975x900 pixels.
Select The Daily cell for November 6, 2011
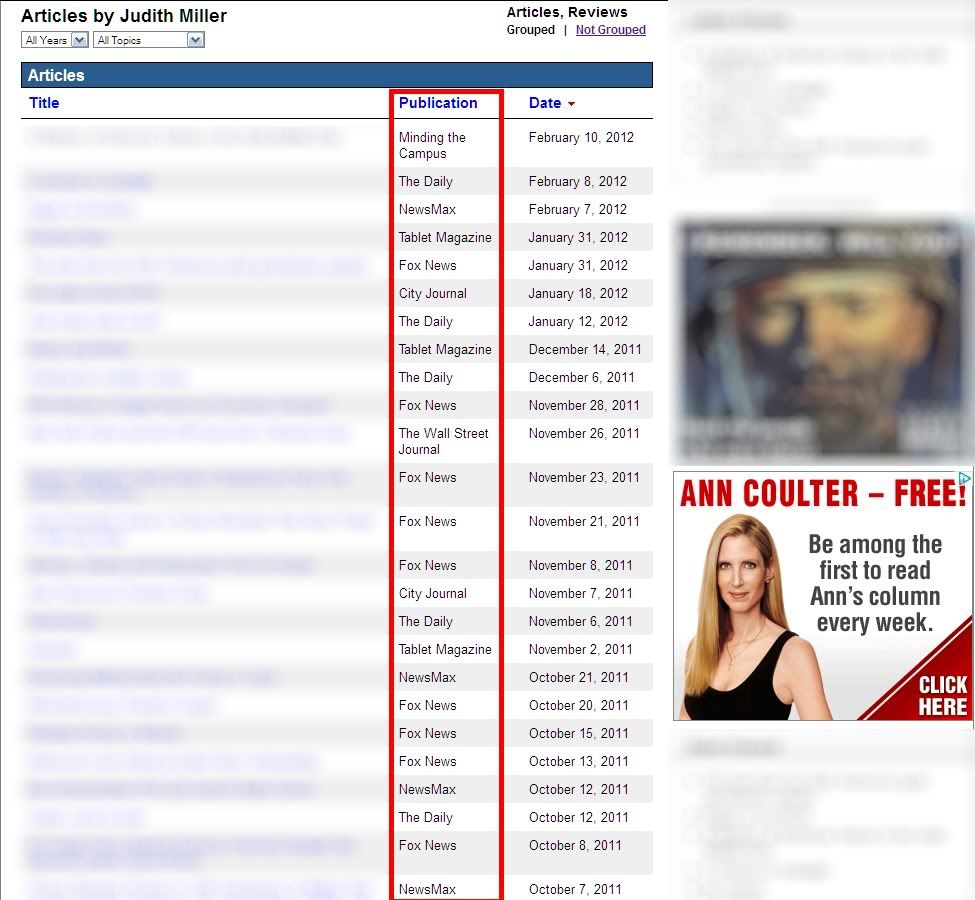(x=426, y=622)
